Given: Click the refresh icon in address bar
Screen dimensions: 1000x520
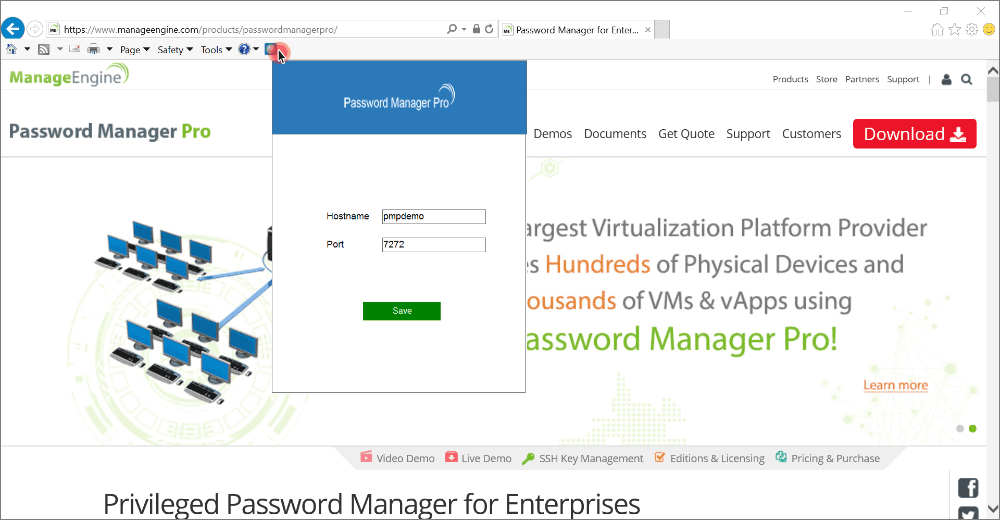Looking at the screenshot, I should 489,30.
